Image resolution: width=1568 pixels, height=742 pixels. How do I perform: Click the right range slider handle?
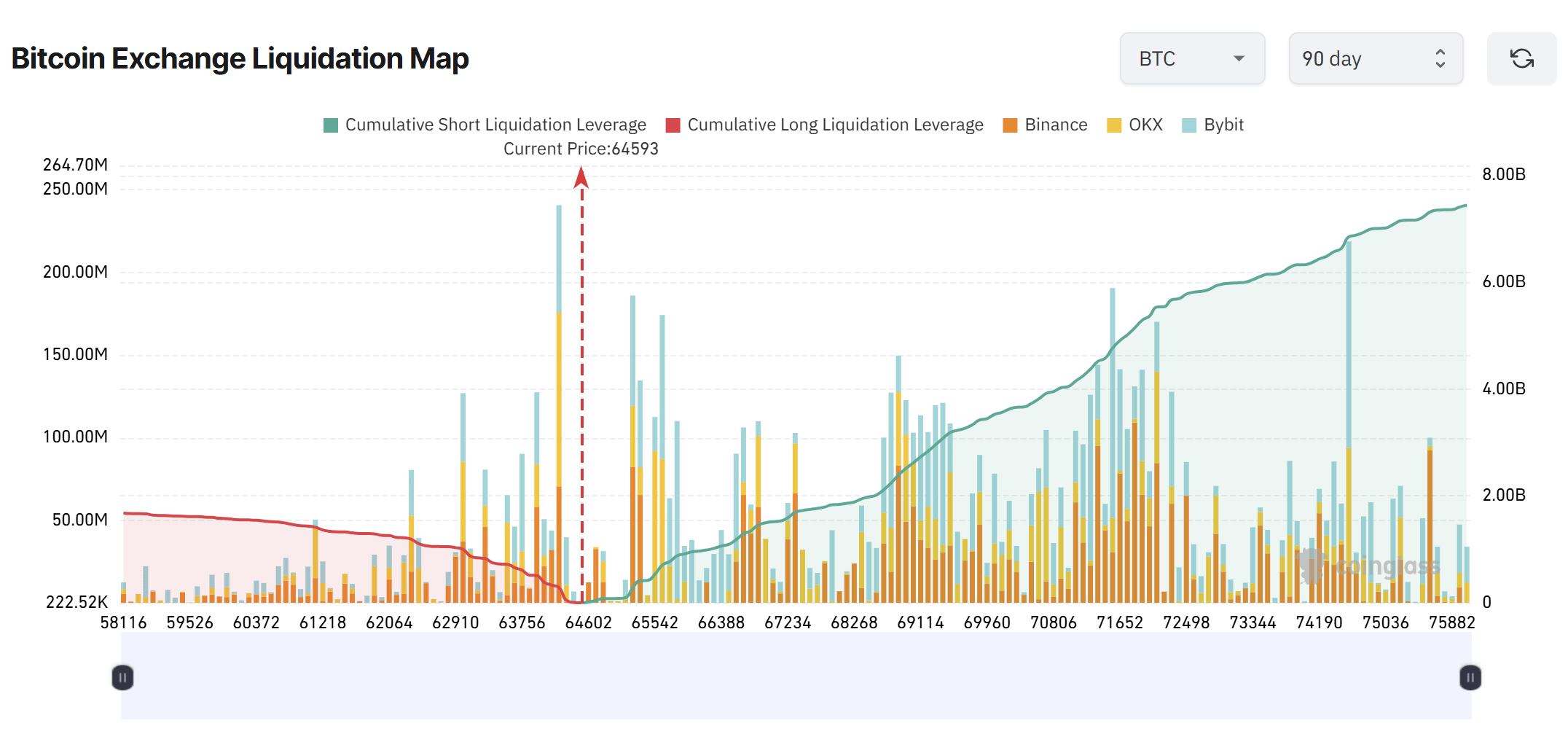point(1470,677)
